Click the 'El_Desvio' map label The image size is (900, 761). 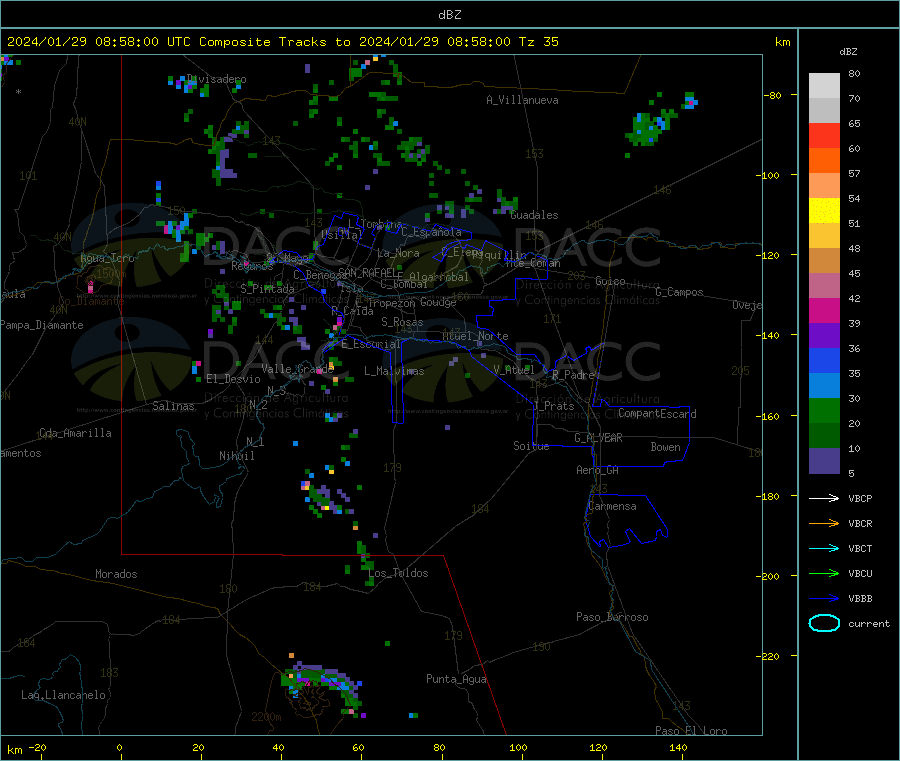coord(234,379)
